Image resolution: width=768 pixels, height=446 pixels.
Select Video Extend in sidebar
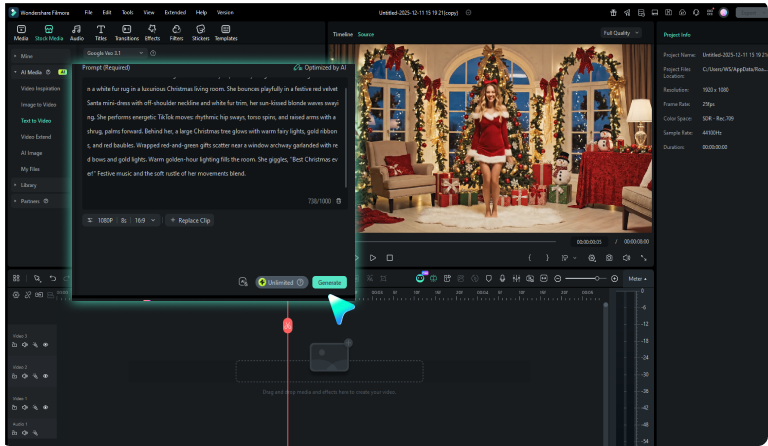pos(36,137)
